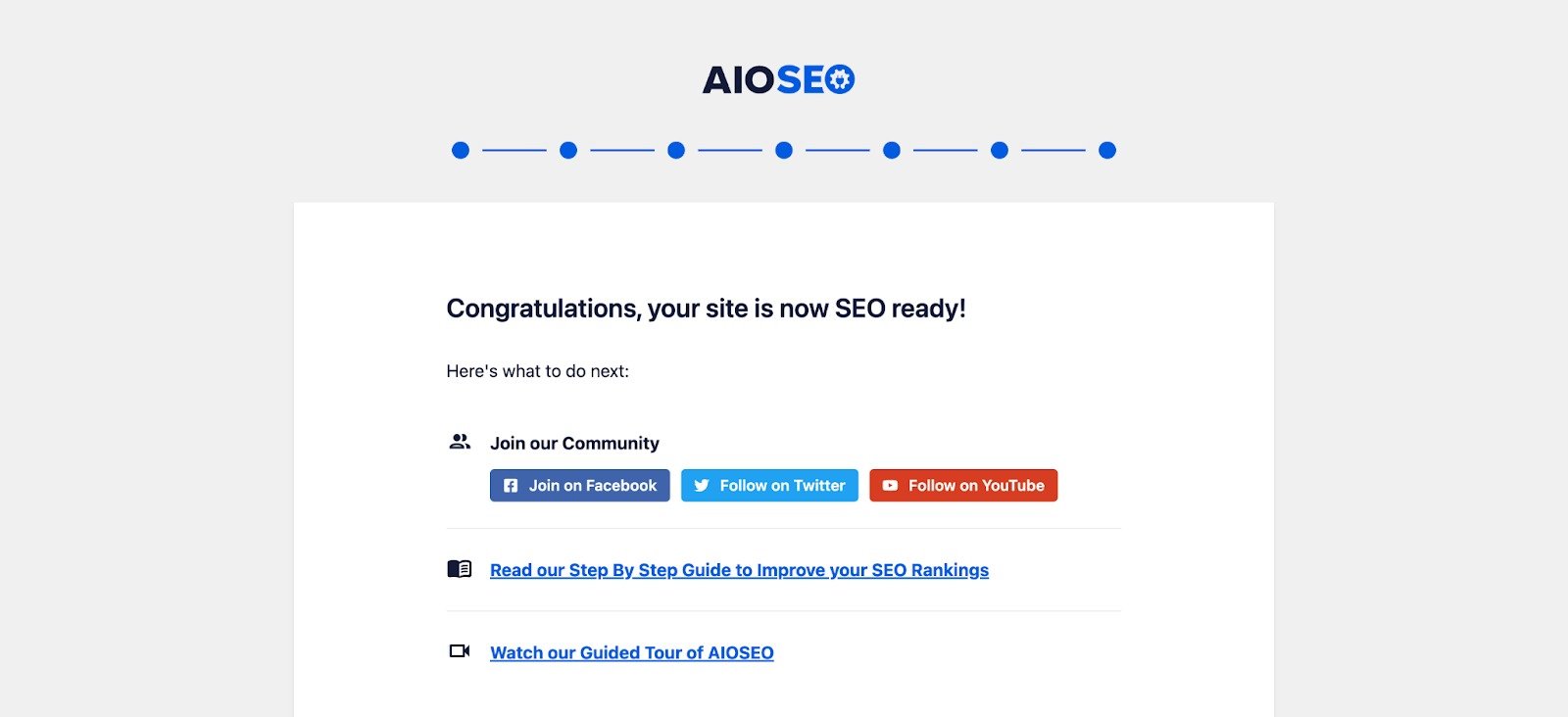Click the Twitter bird icon
Viewport: 1568px width, 717px height.
tap(702, 486)
